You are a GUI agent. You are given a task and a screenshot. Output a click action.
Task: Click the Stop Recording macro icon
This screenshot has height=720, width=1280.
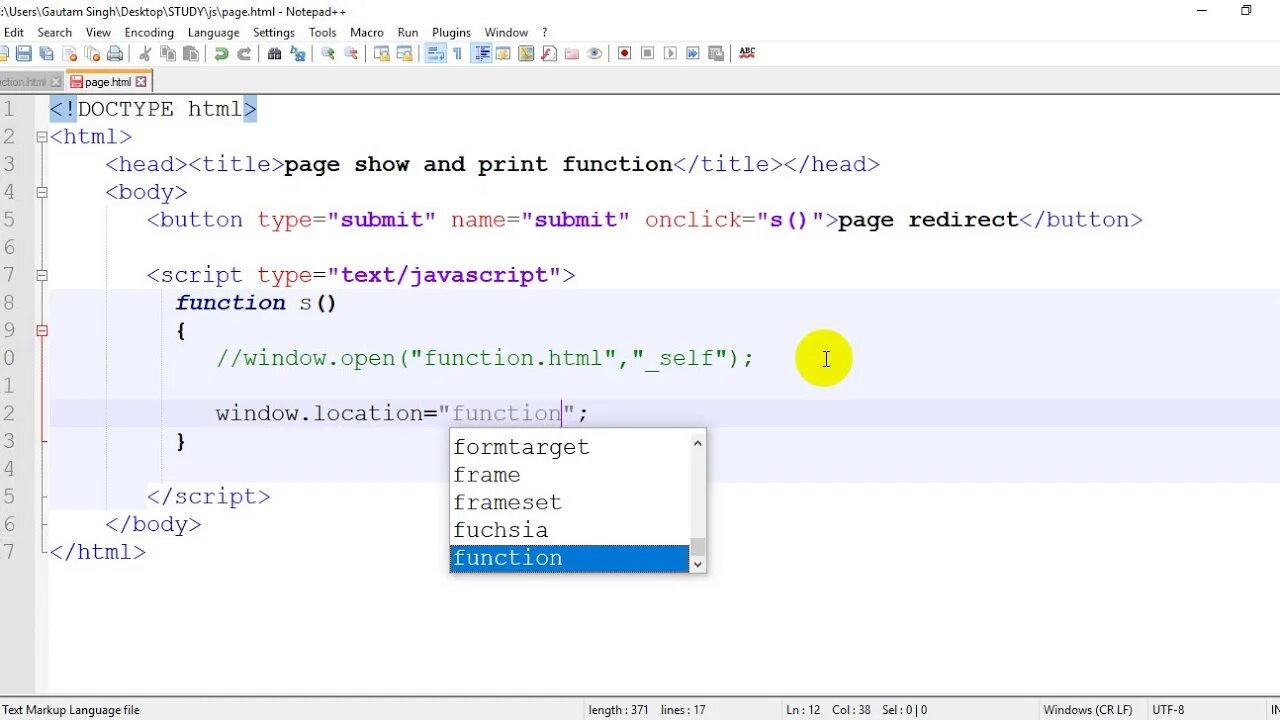(x=648, y=53)
